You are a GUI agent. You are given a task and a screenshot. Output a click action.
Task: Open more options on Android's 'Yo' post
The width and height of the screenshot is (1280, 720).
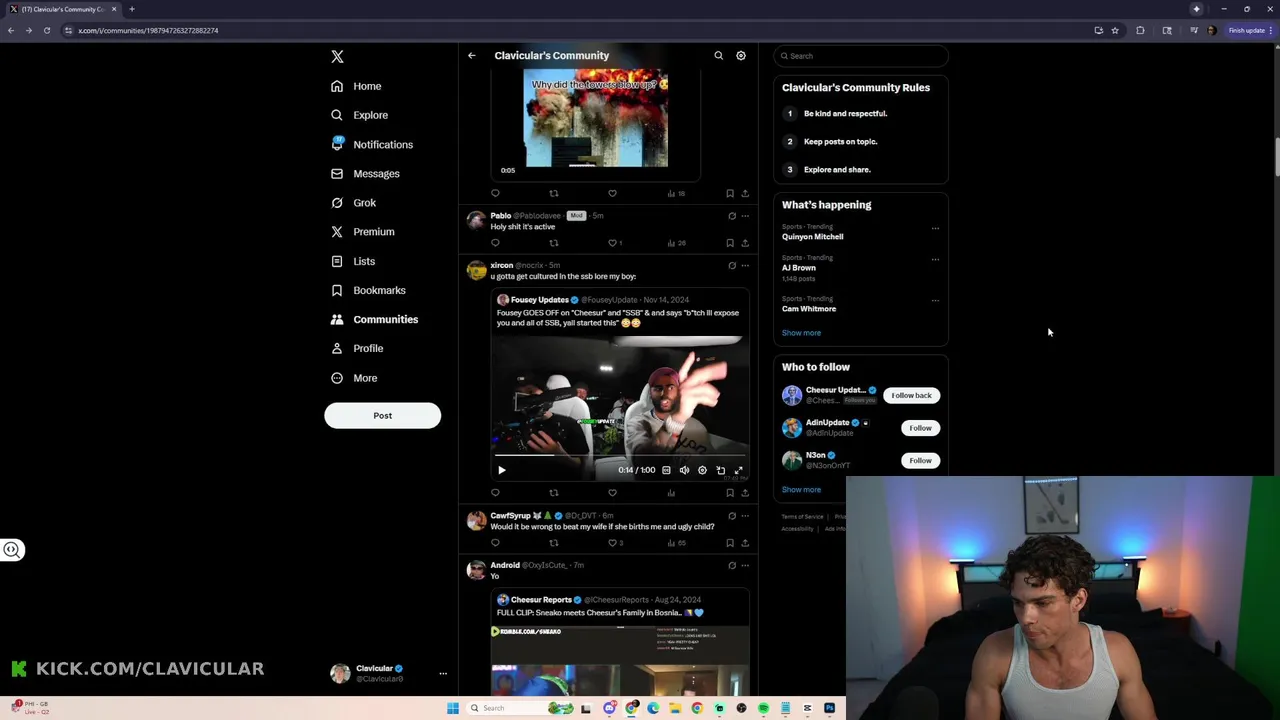pyautogui.click(x=745, y=566)
